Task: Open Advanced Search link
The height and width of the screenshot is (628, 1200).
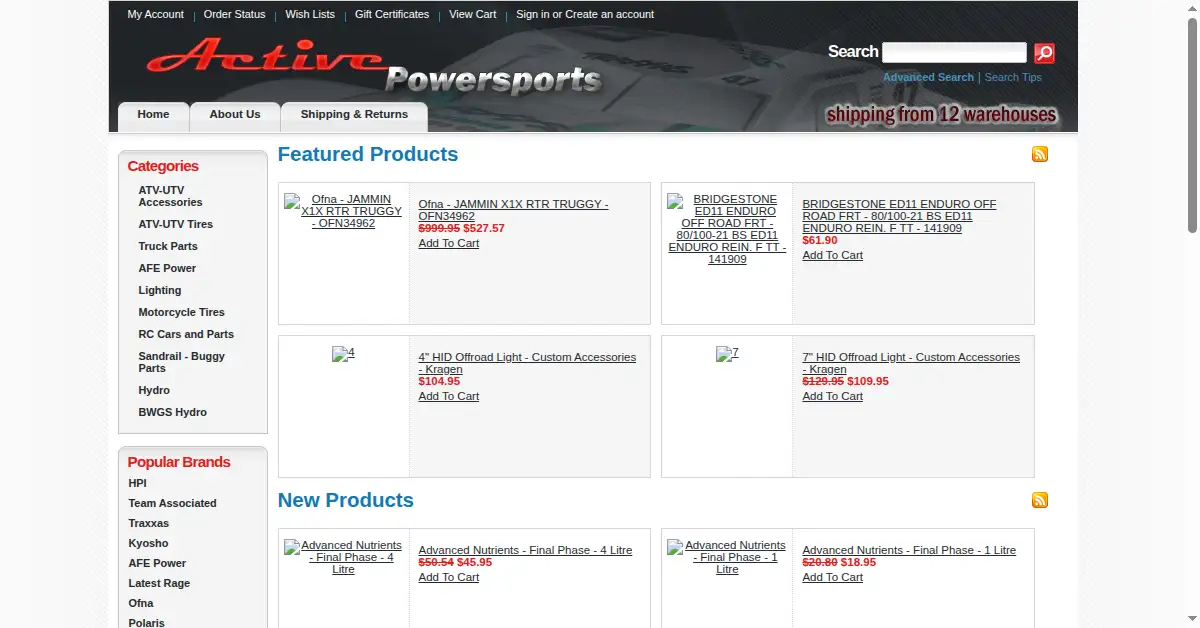Action: click(928, 77)
